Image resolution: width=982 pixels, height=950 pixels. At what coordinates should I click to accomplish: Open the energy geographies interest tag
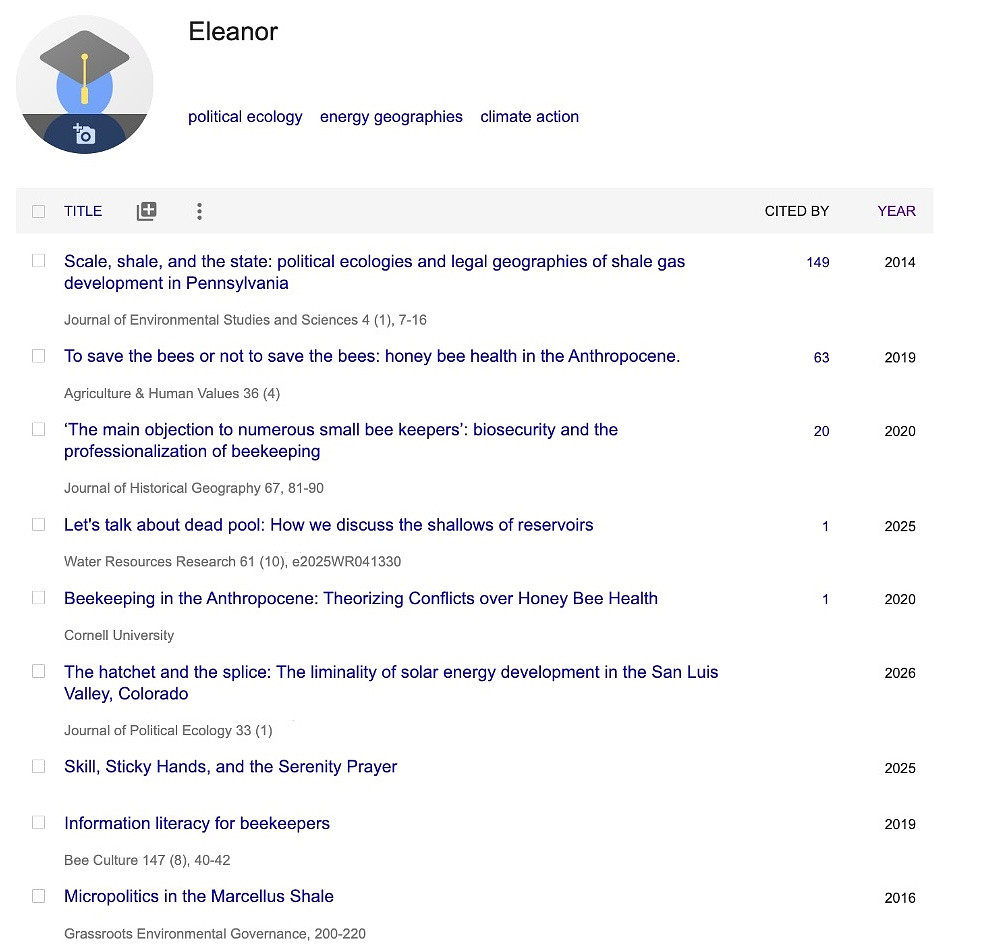click(x=391, y=116)
